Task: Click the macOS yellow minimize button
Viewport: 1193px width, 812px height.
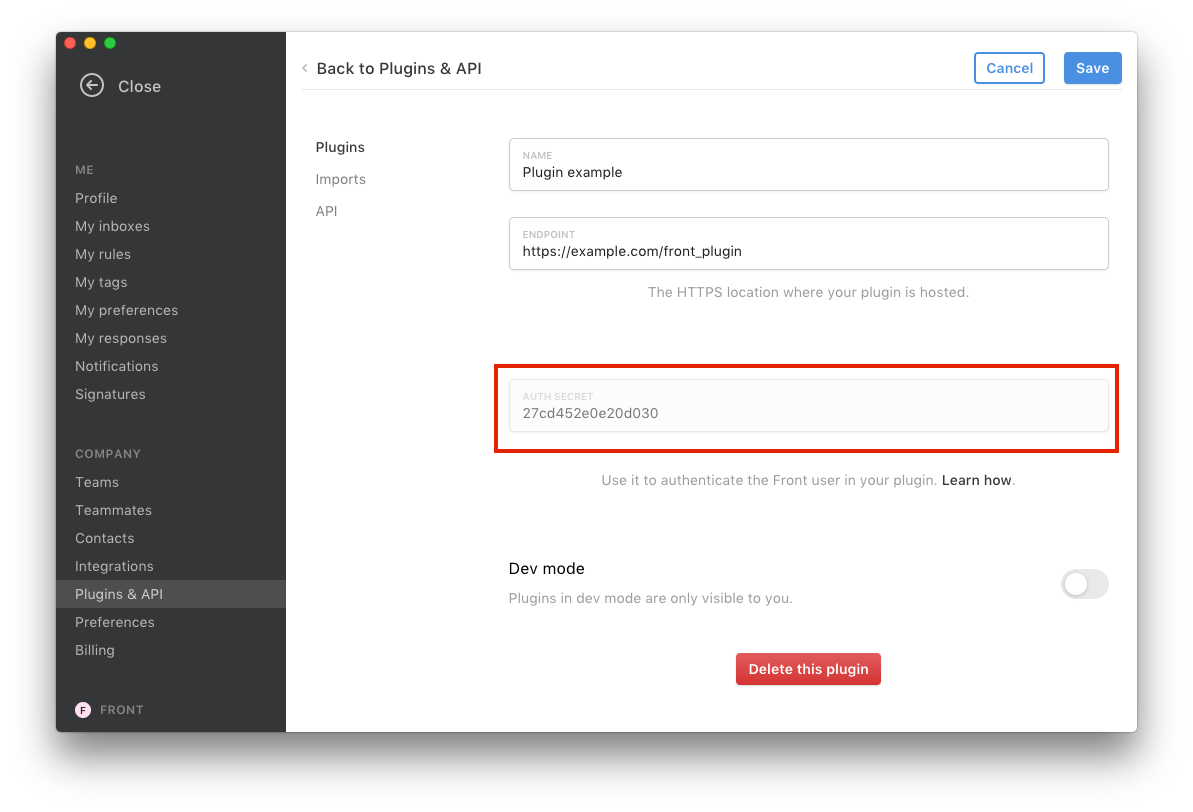Action: coord(90,43)
